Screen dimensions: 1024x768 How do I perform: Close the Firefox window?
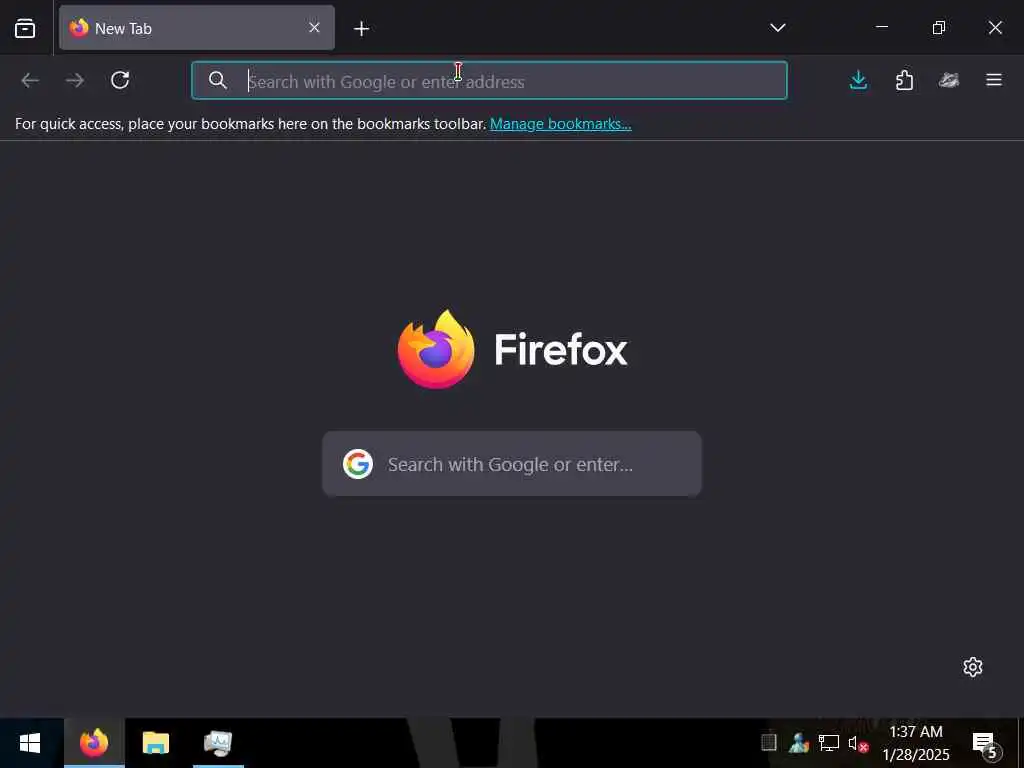[x=995, y=27]
